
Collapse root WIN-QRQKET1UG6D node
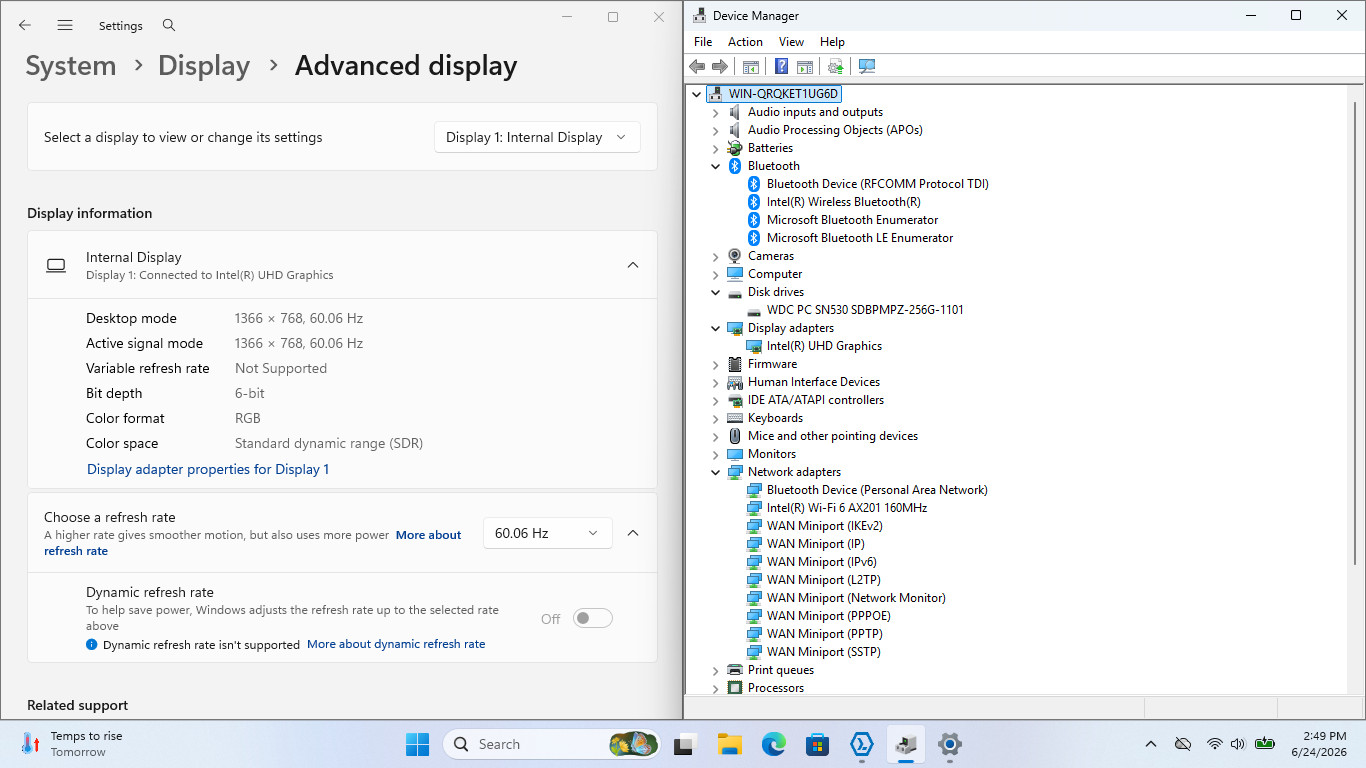(696, 94)
